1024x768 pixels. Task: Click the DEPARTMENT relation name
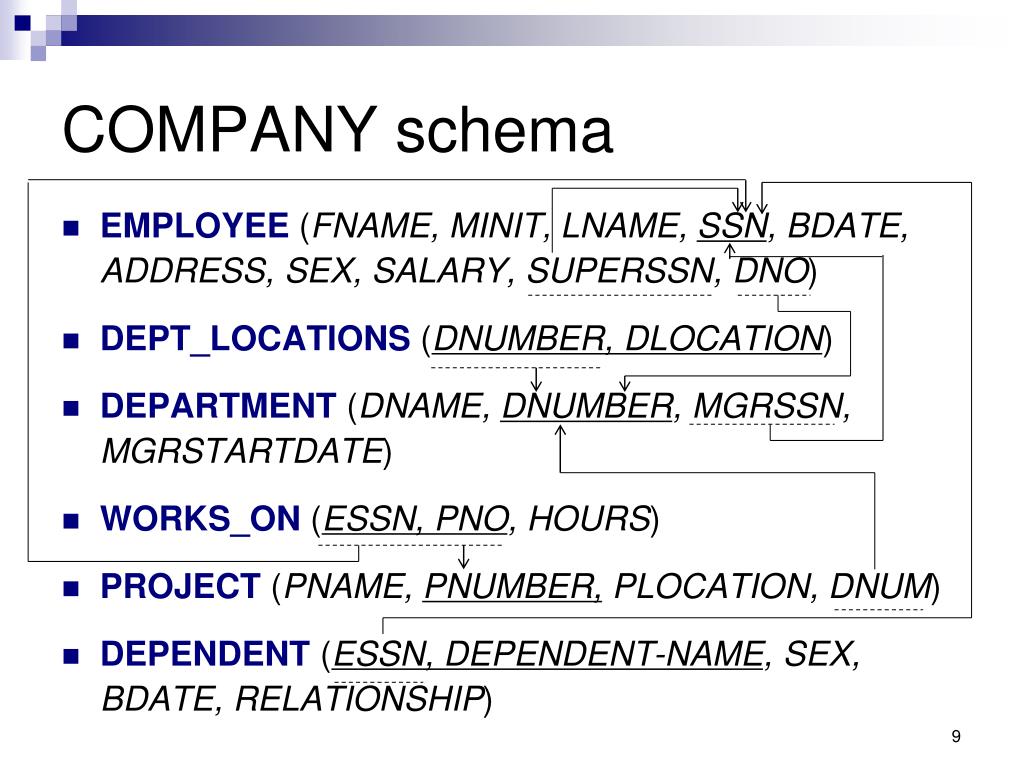pyautogui.click(x=218, y=406)
